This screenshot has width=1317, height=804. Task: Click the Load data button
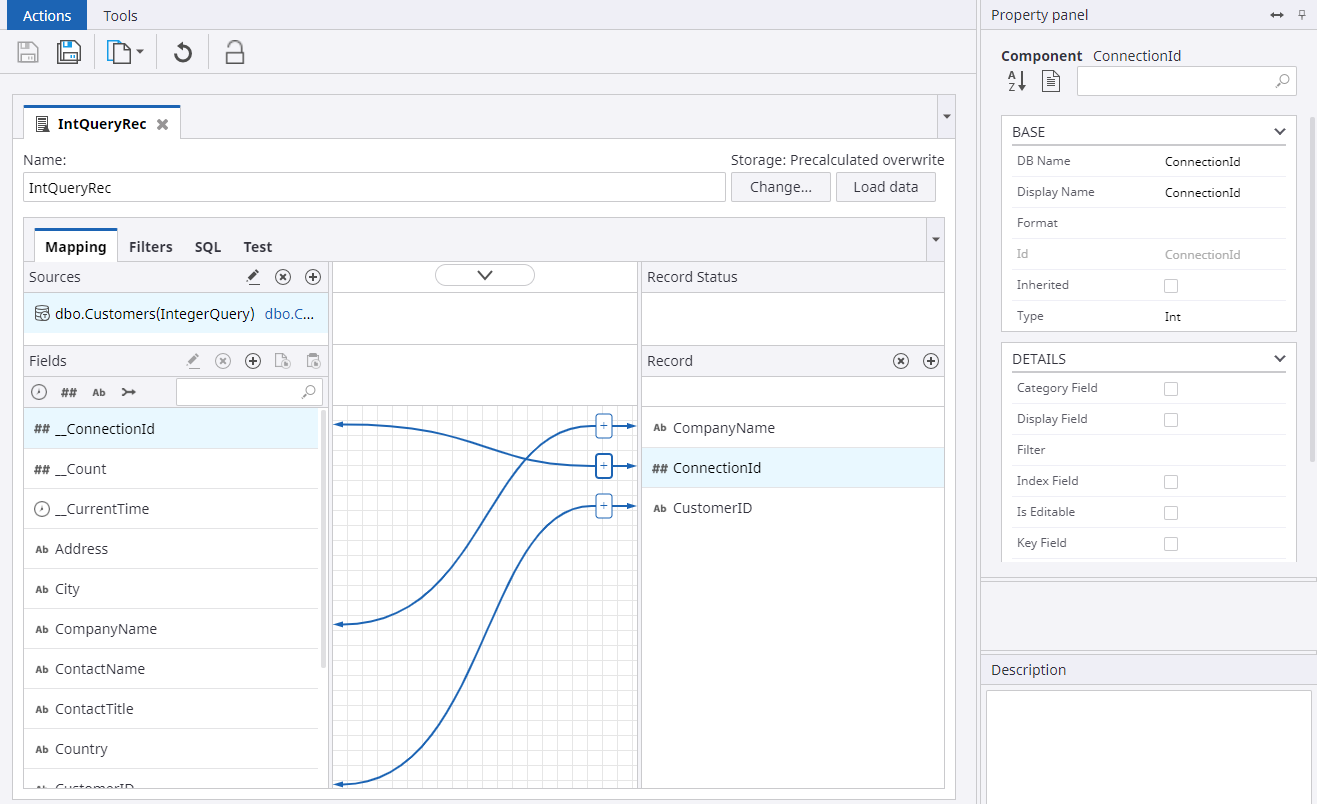click(885, 187)
